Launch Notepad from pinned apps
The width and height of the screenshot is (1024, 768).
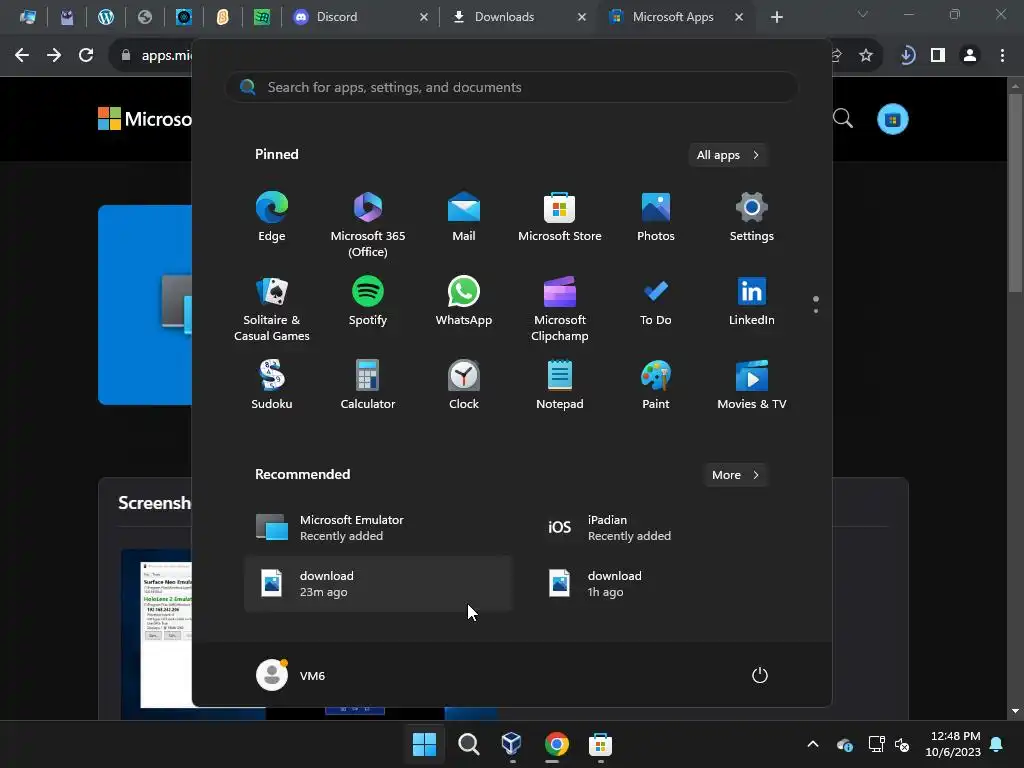tap(560, 385)
